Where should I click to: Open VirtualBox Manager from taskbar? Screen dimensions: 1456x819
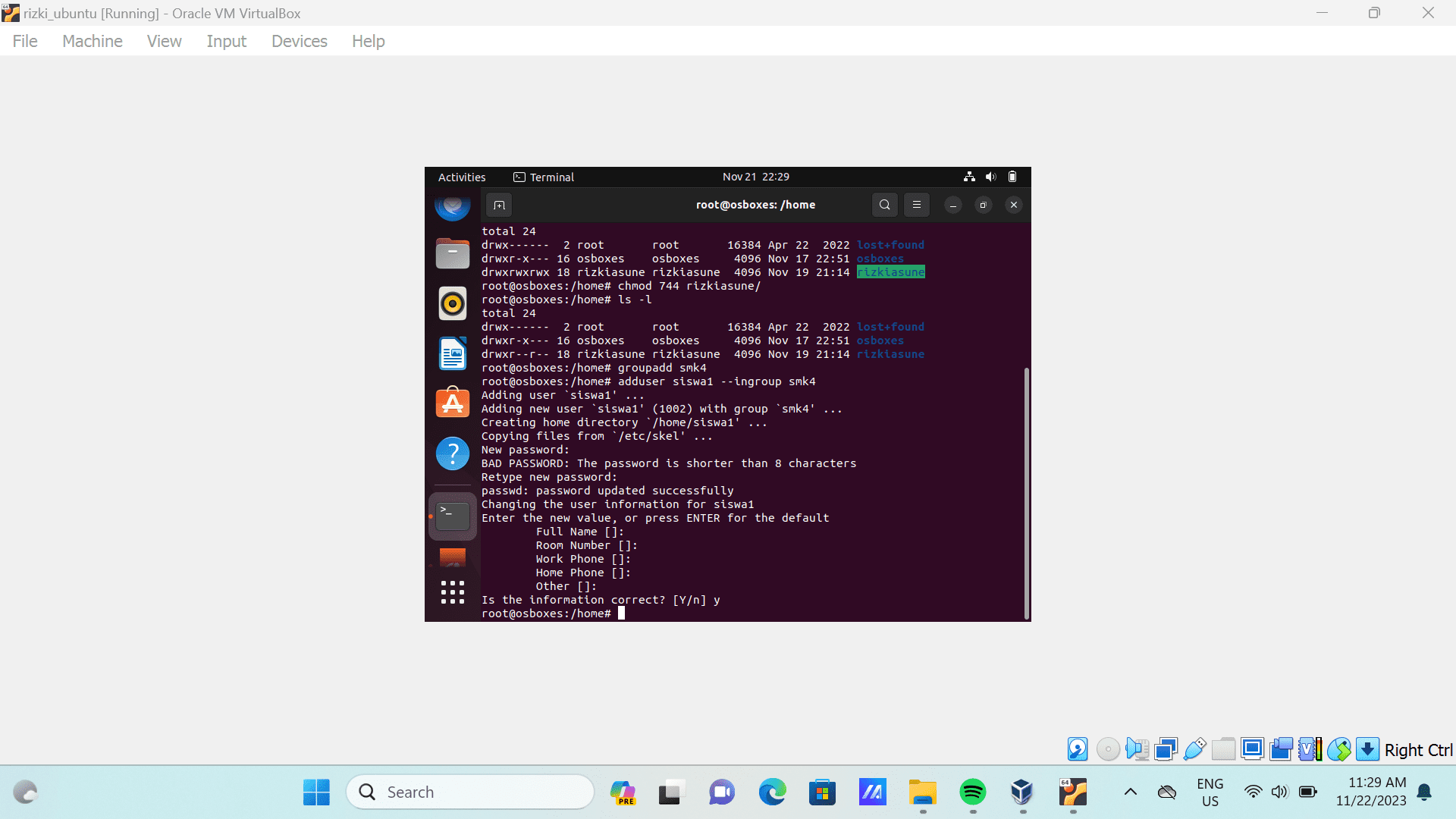tap(1022, 792)
